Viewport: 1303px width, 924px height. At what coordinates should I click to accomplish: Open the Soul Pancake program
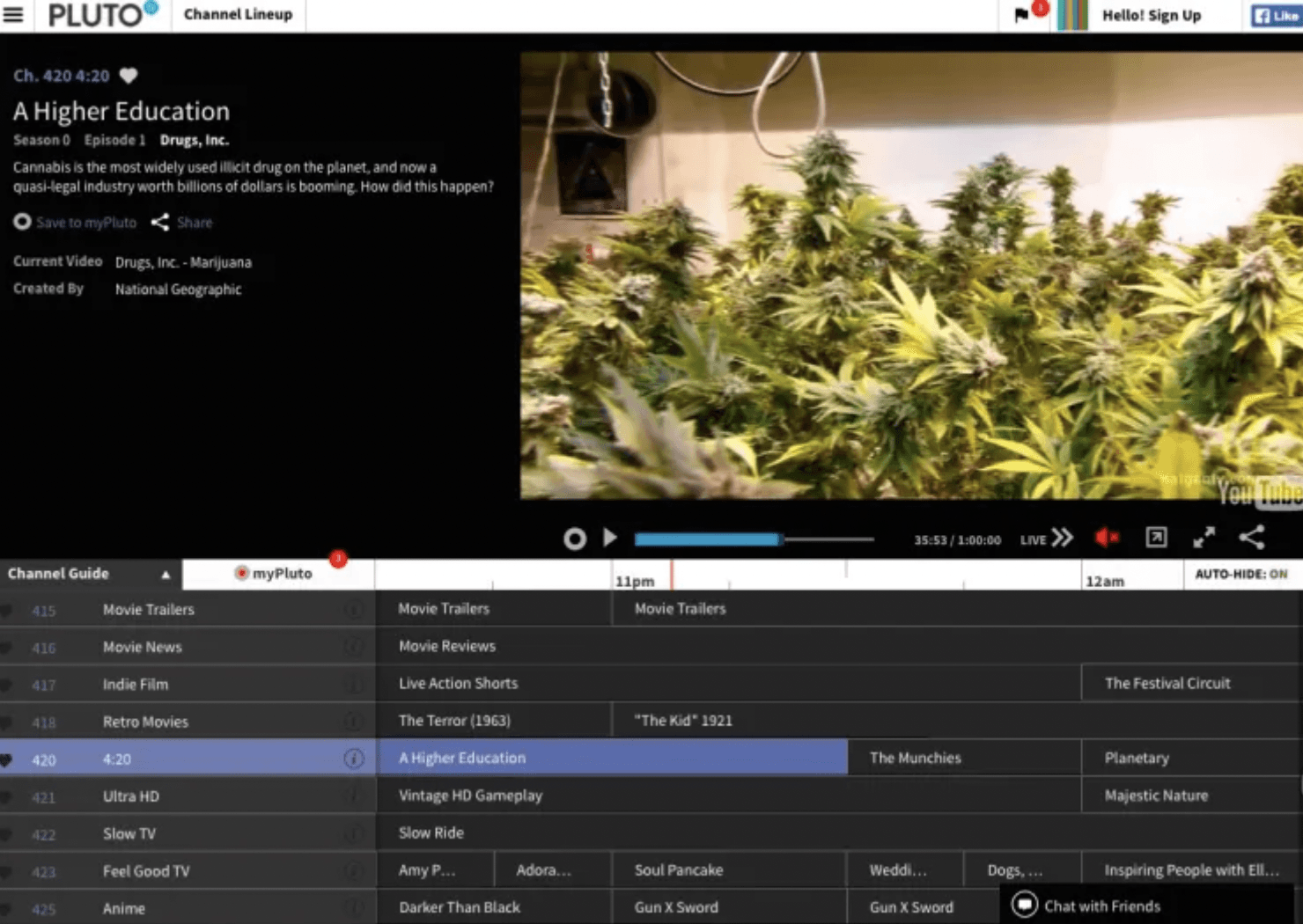[728, 869]
